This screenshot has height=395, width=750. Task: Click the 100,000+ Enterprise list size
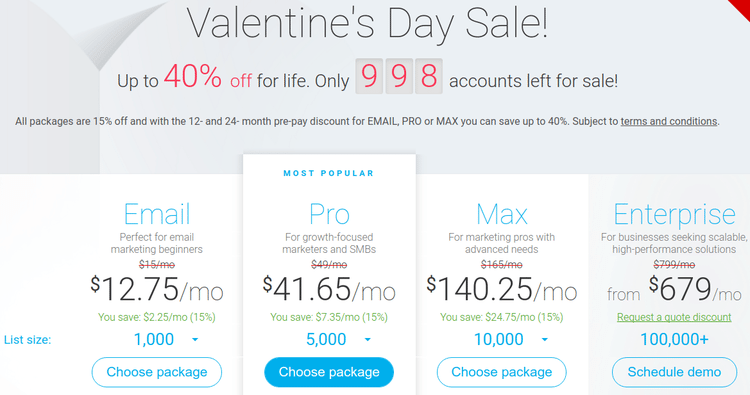click(674, 340)
